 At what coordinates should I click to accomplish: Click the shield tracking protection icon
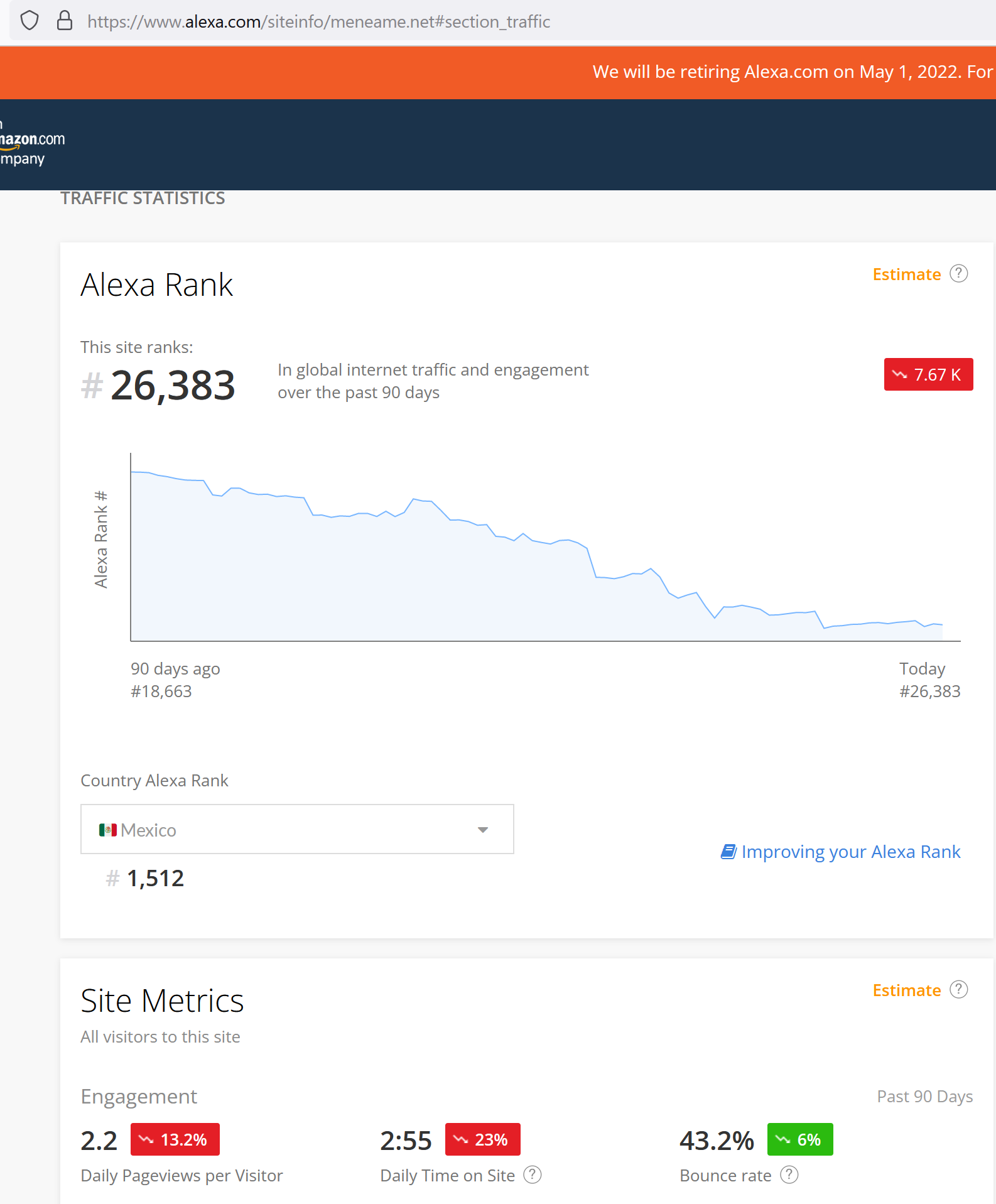click(x=30, y=21)
